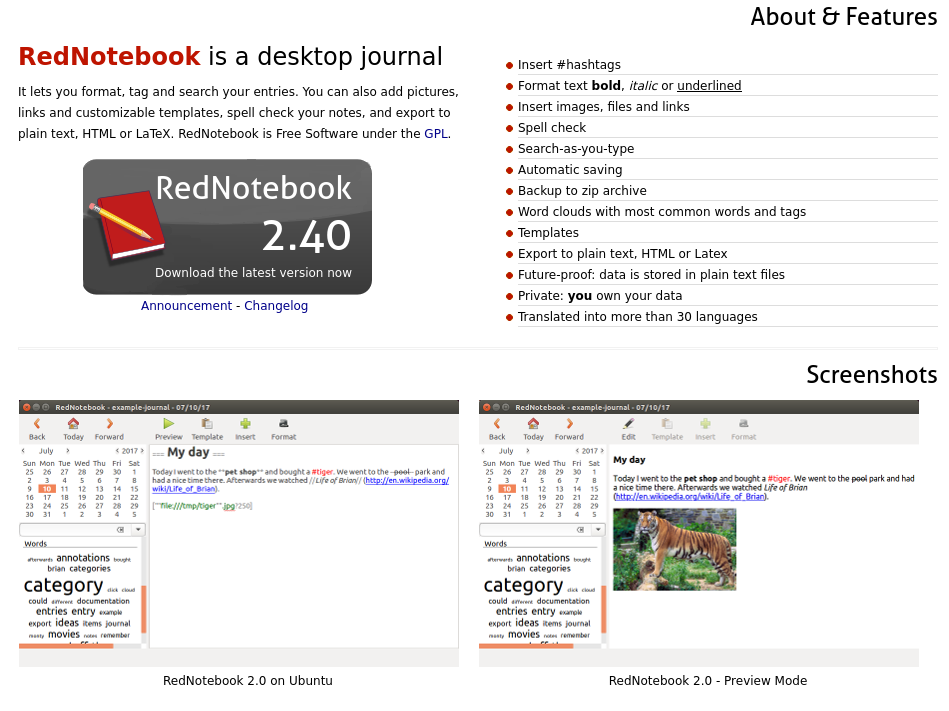Image resolution: width=949 pixels, height=711 pixels.
Task: Click the 'Automatic saving' feature line
Action: click(x=570, y=170)
